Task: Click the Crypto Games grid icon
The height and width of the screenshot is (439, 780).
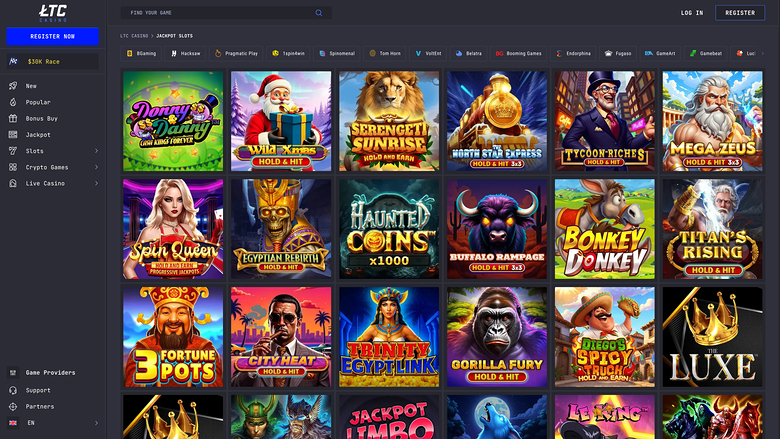Action: (13, 167)
